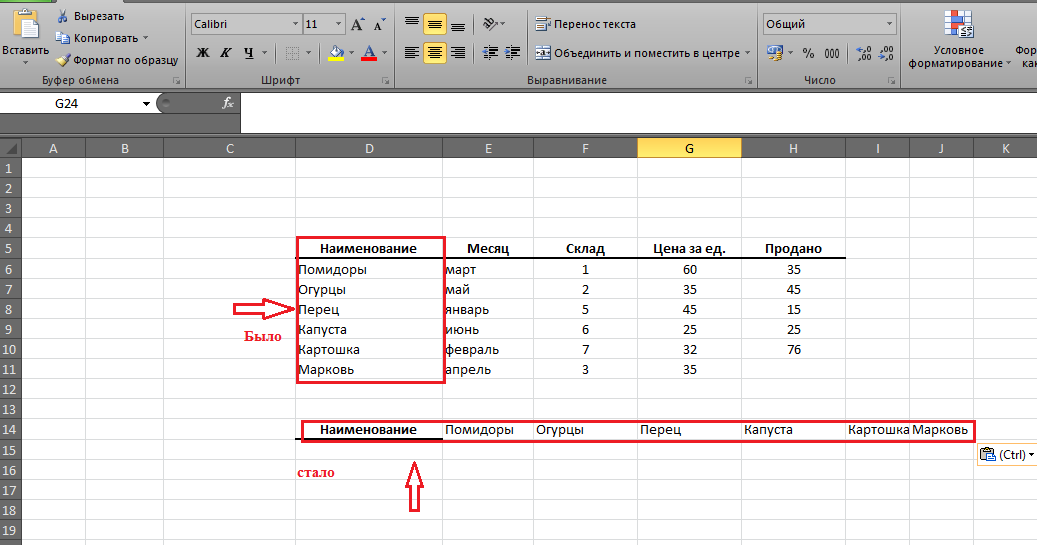
Task: Click Merge and Center (Объединить и поместить в центре)
Action: click(638, 53)
